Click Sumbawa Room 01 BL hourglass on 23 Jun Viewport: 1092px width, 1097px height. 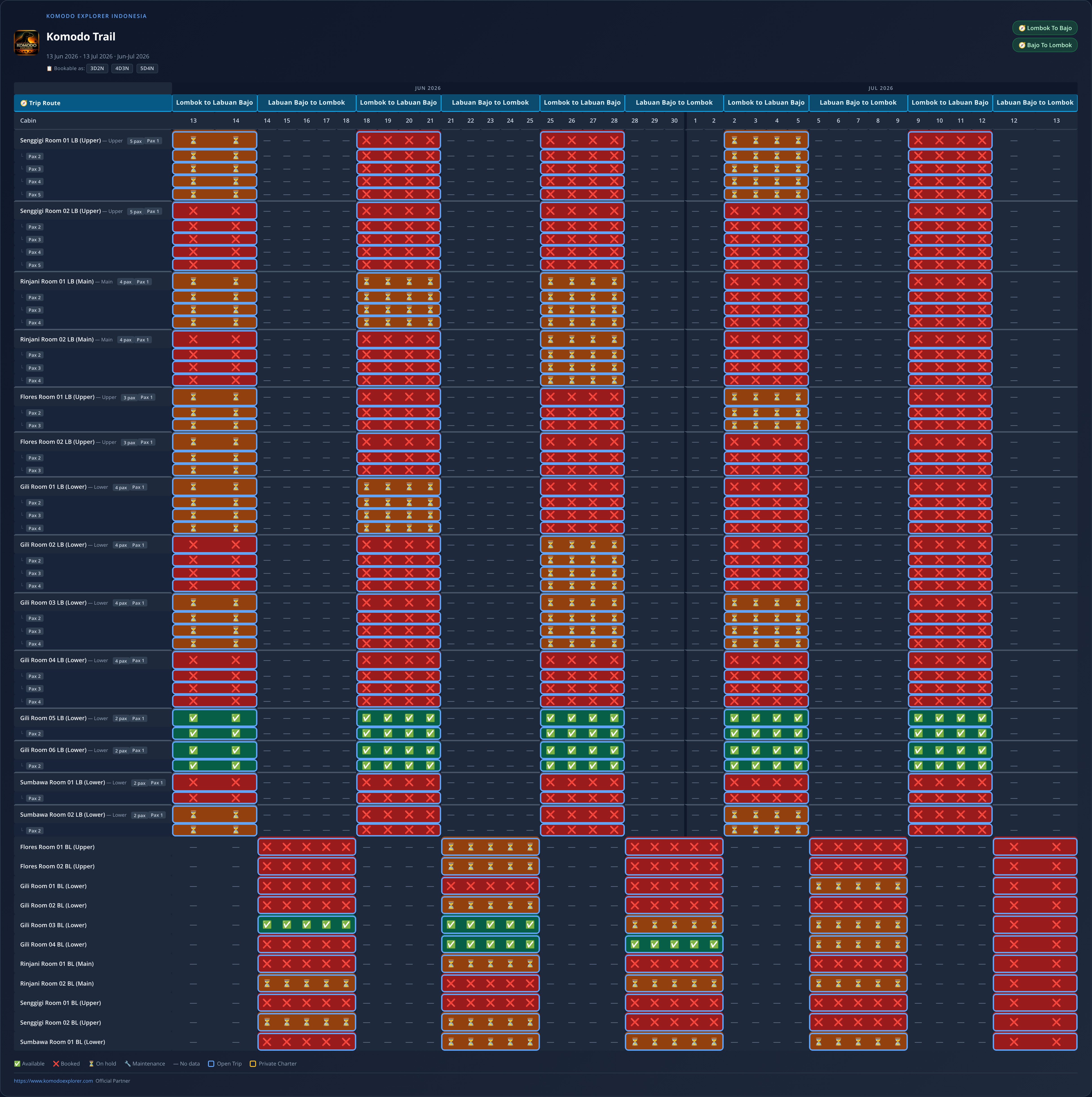pos(491,1042)
